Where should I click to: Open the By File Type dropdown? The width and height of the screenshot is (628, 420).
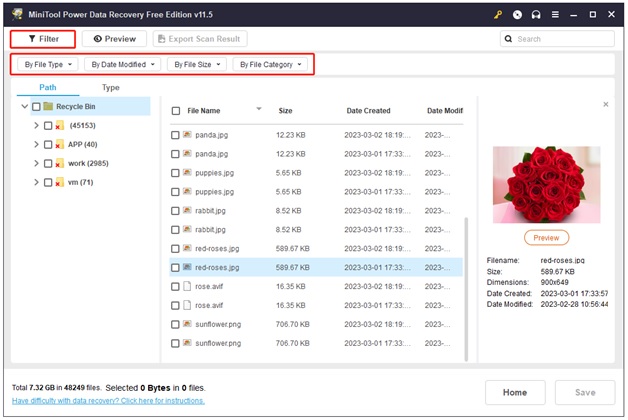[44, 64]
